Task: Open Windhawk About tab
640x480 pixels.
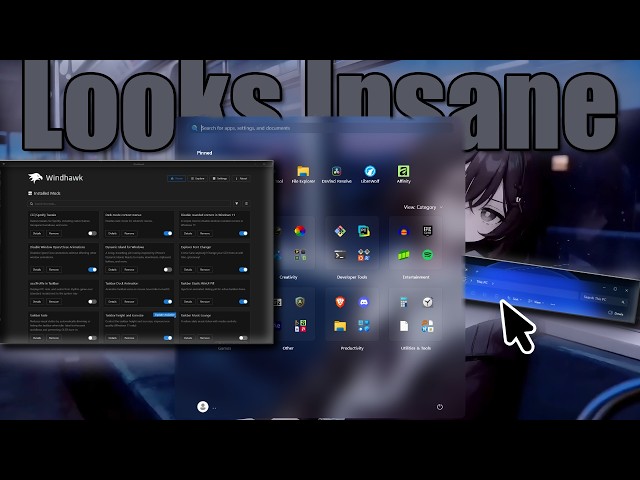Action: pyautogui.click(x=241, y=178)
